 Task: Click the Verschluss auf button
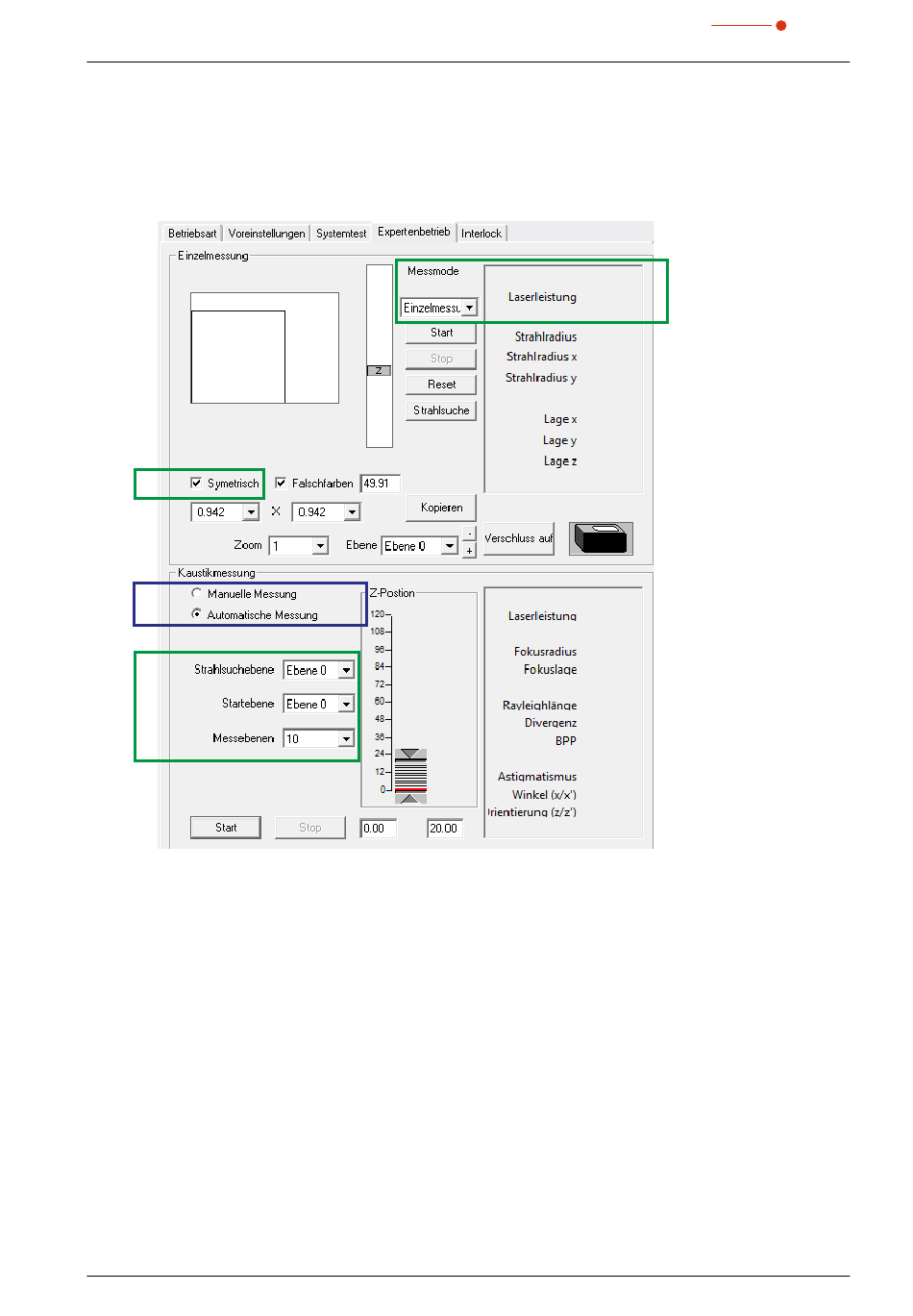[519, 538]
